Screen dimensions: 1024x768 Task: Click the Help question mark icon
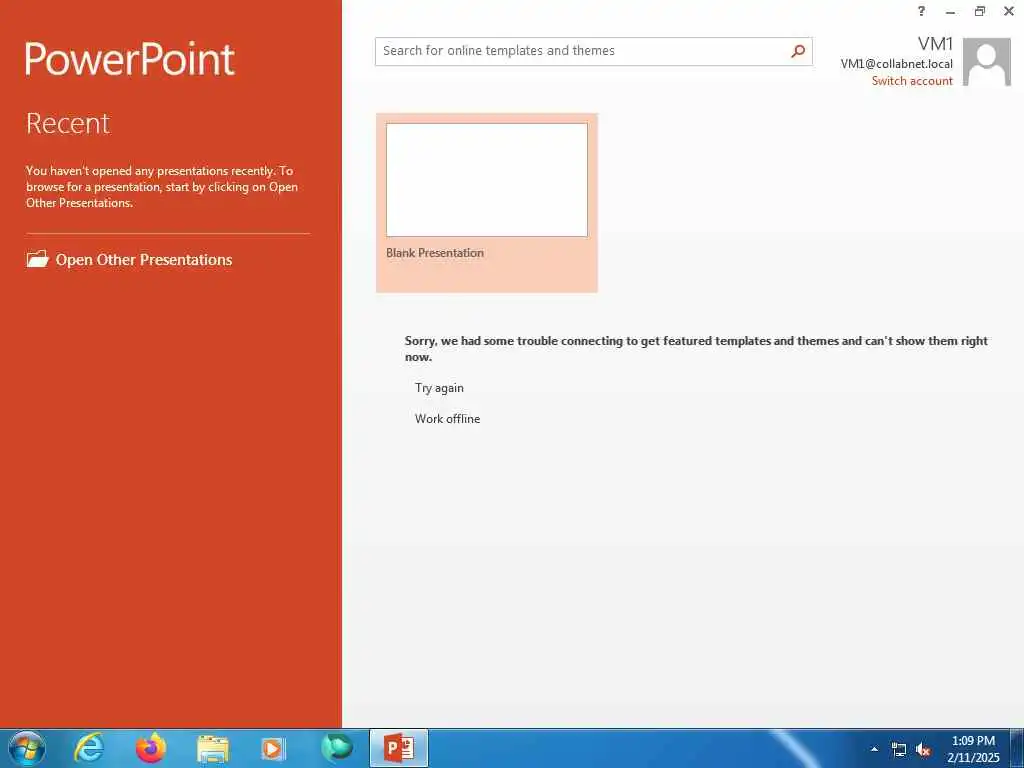(x=921, y=11)
